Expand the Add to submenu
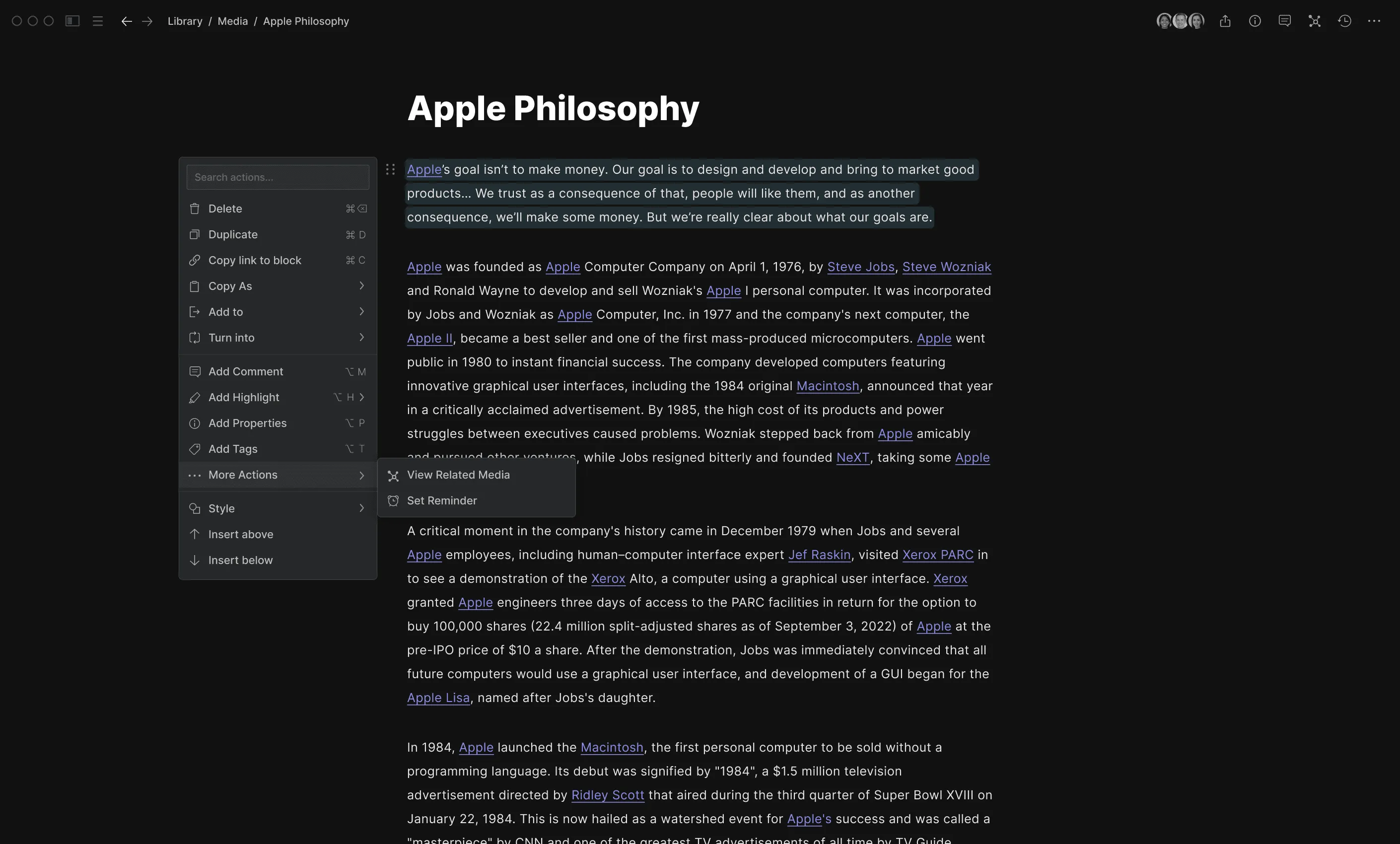Image resolution: width=1400 pixels, height=844 pixels. point(278,311)
